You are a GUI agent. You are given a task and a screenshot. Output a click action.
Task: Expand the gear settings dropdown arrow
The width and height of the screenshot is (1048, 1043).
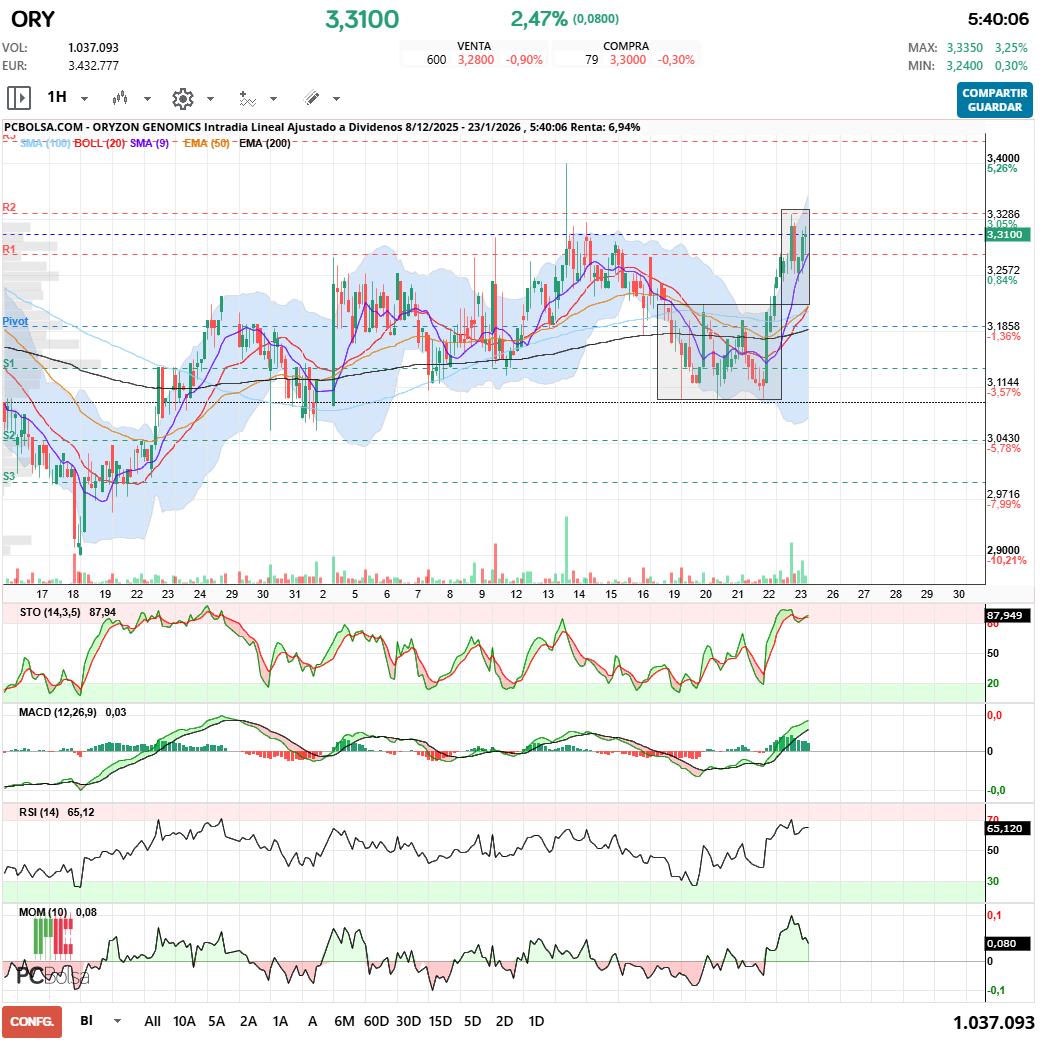[210, 98]
